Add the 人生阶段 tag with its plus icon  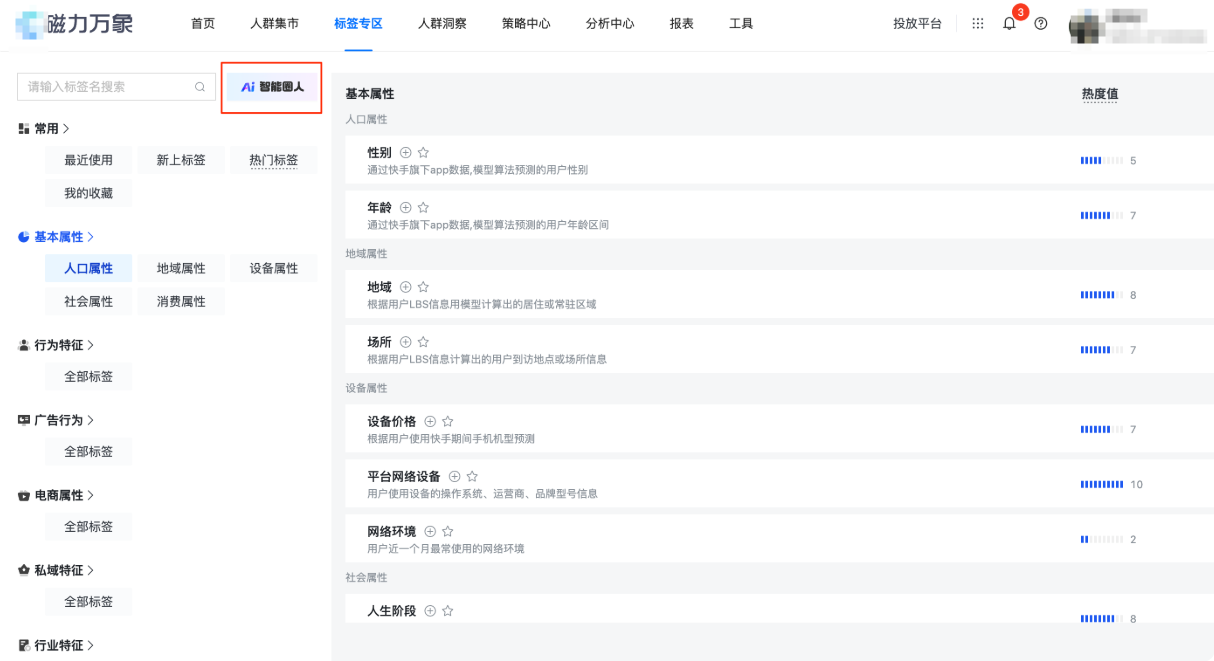430,610
